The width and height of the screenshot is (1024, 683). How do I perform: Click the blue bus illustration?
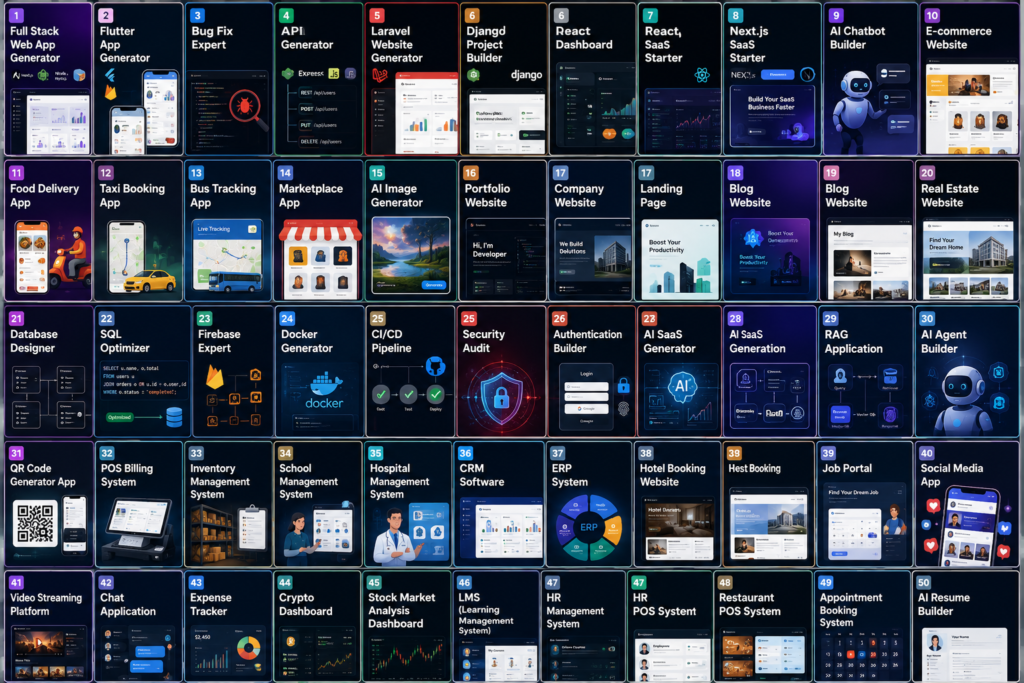(x=234, y=281)
